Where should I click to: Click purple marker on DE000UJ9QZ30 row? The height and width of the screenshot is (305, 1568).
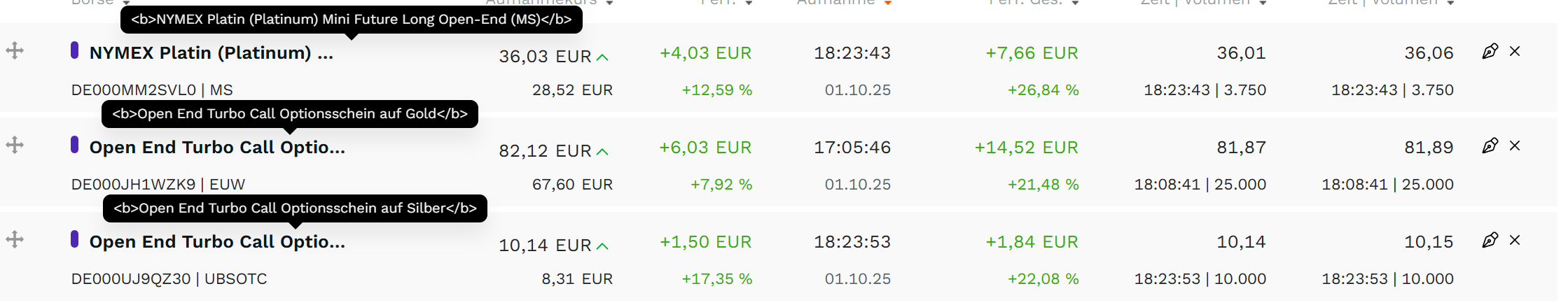[74, 239]
